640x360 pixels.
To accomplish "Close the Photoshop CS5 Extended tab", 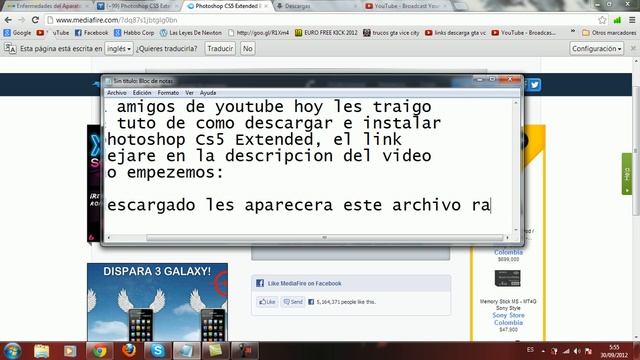I will (x=266, y=6).
